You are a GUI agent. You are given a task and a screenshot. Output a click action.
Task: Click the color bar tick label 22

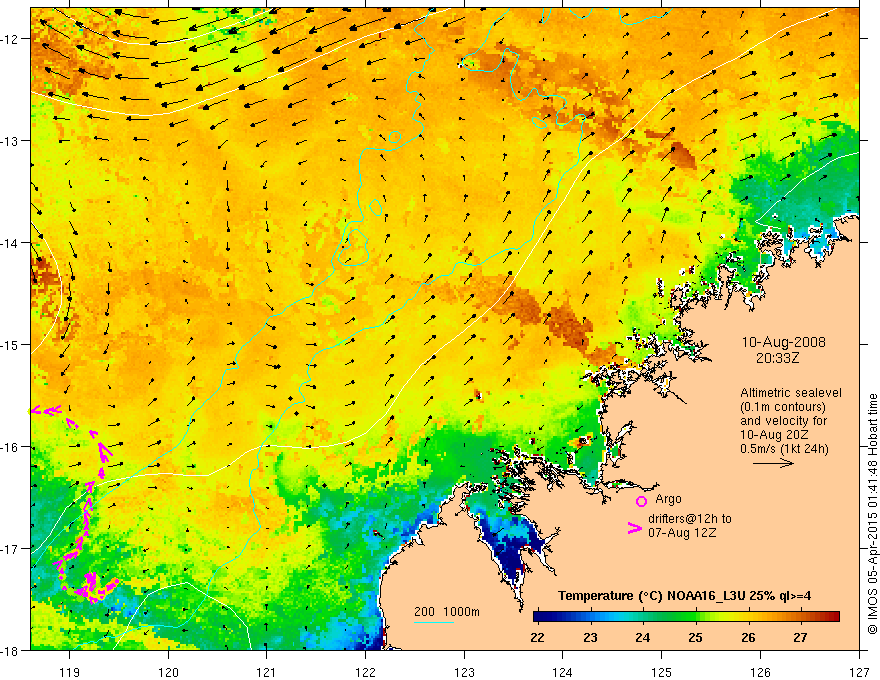pos(537,637)
